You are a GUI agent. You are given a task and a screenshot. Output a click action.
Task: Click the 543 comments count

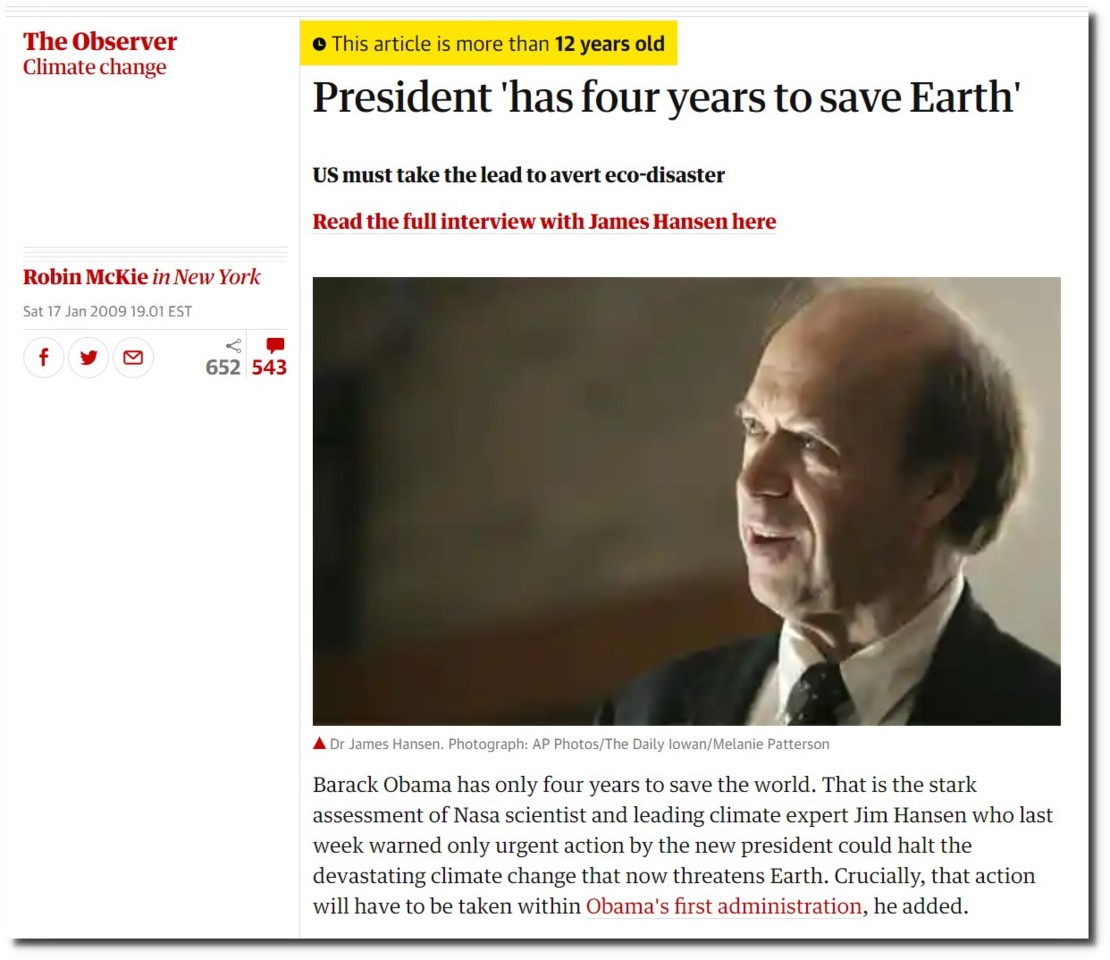[269, 367]
